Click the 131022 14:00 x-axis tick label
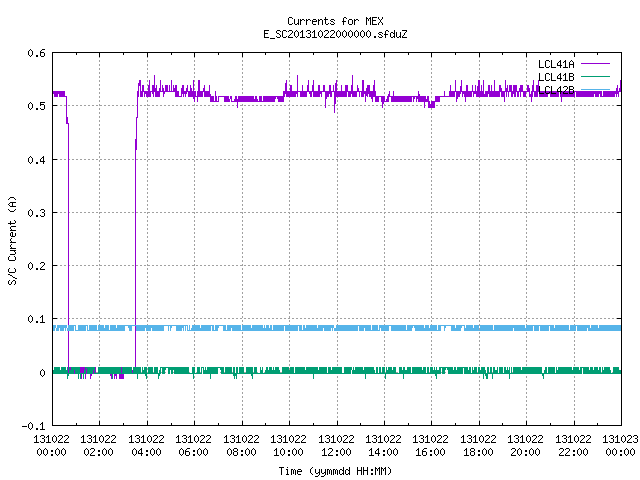This screenshot has height=480, width=640. click(383, 446)
